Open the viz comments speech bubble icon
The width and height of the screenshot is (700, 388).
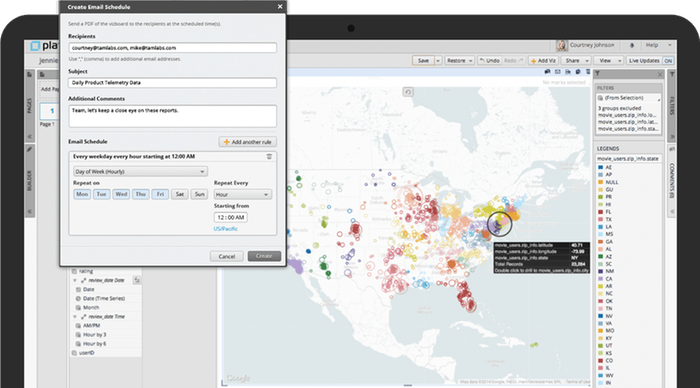click(547, 71)
